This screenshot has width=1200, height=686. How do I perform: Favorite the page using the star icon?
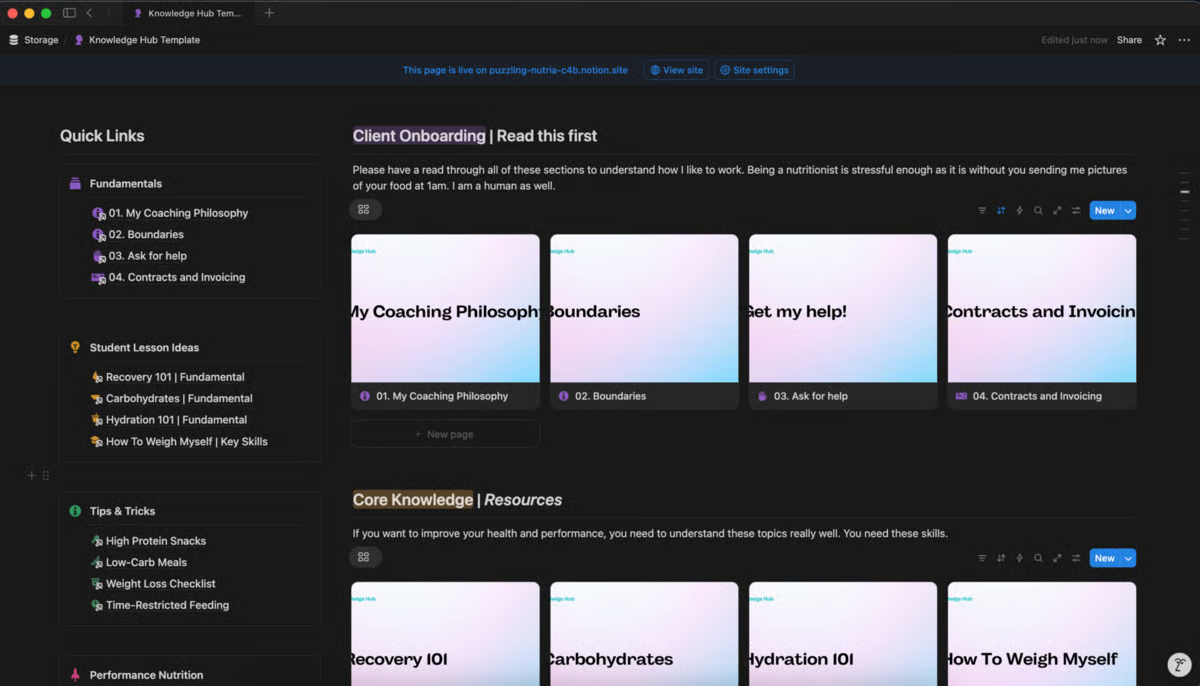tap(1160, 40)
